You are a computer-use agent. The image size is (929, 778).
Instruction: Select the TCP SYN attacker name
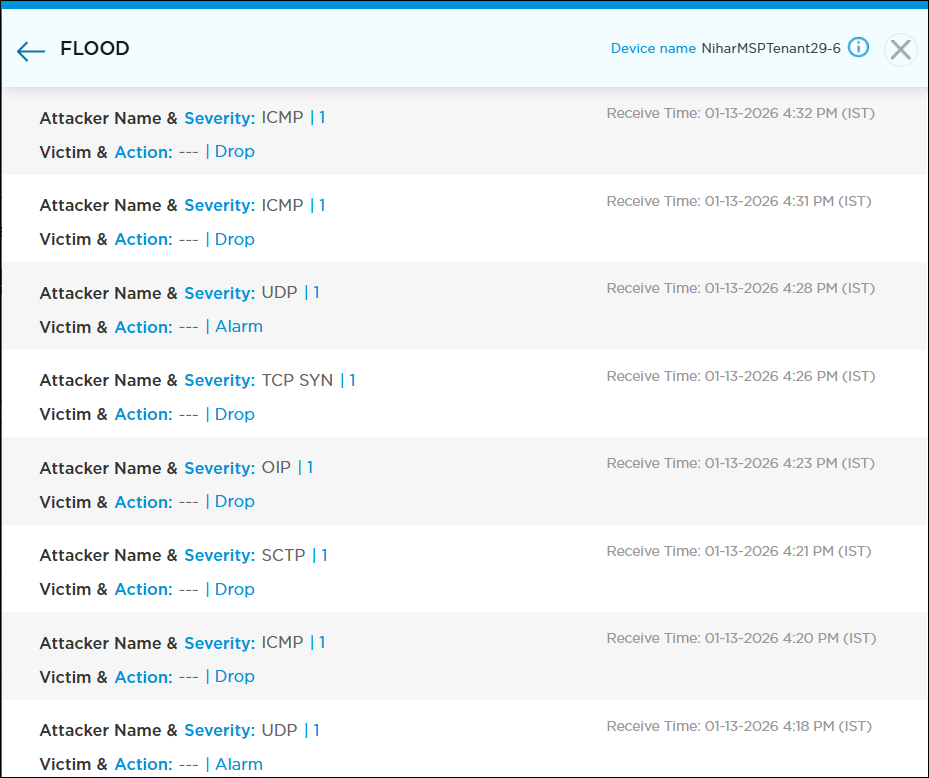(x=297, y=380)
